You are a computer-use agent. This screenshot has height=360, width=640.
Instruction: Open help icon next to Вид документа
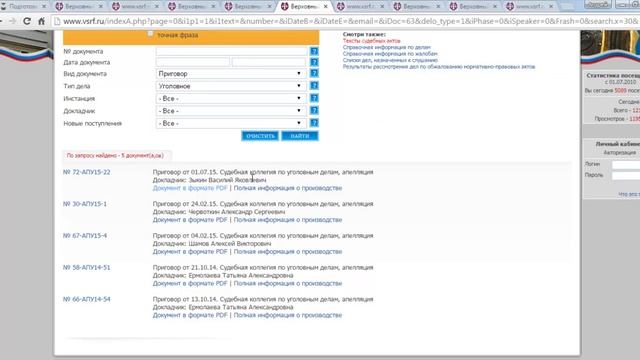tap(314, 73)
